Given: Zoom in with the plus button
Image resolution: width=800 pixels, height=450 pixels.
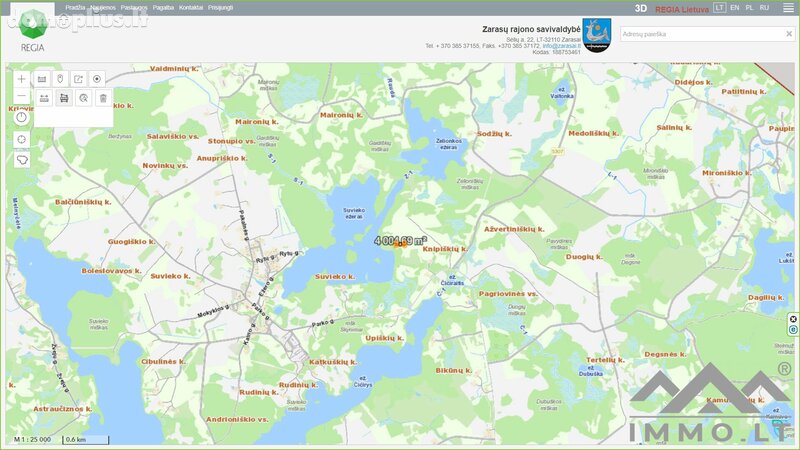Looking at the screenshot, I should click(21, 79).
